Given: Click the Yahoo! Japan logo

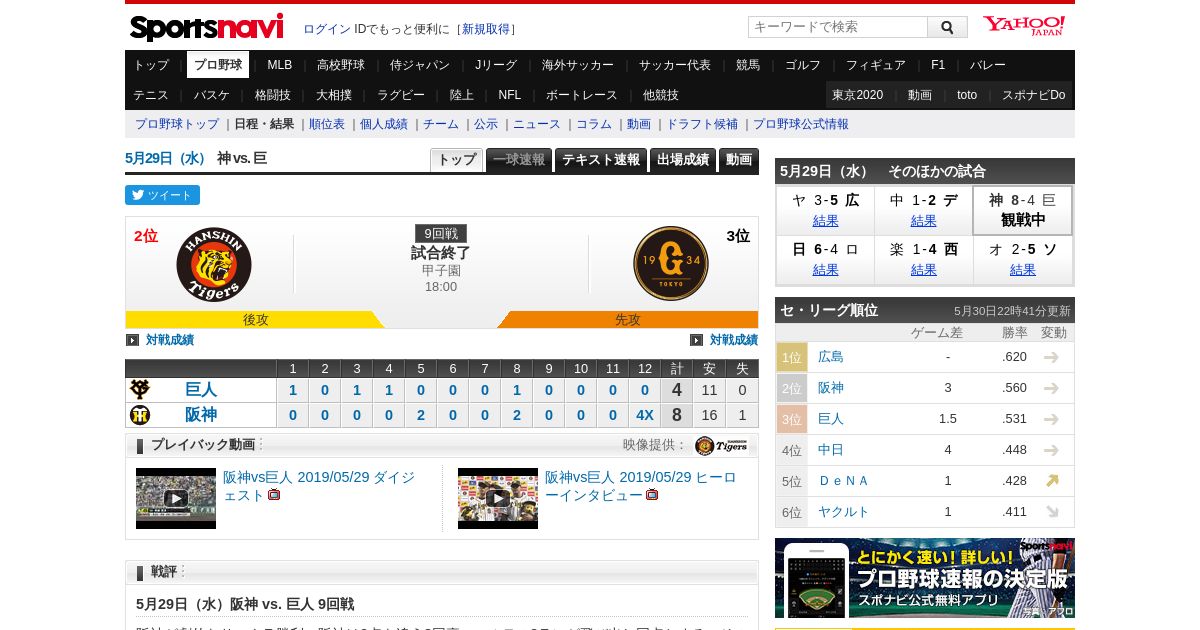Looking at the screenshot, I should pyautogui.click(x=1024, y=26).
